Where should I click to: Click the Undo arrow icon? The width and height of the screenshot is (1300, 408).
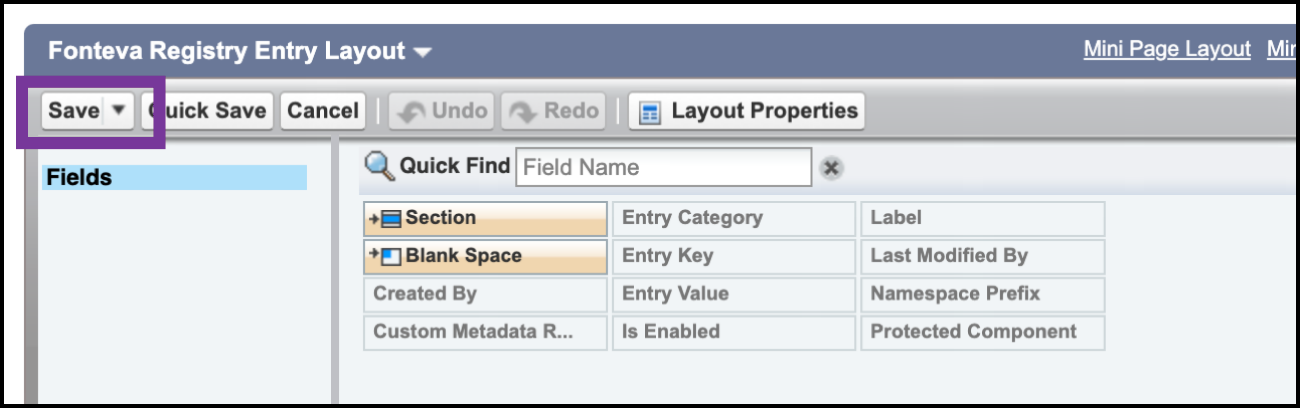(410, 112)
